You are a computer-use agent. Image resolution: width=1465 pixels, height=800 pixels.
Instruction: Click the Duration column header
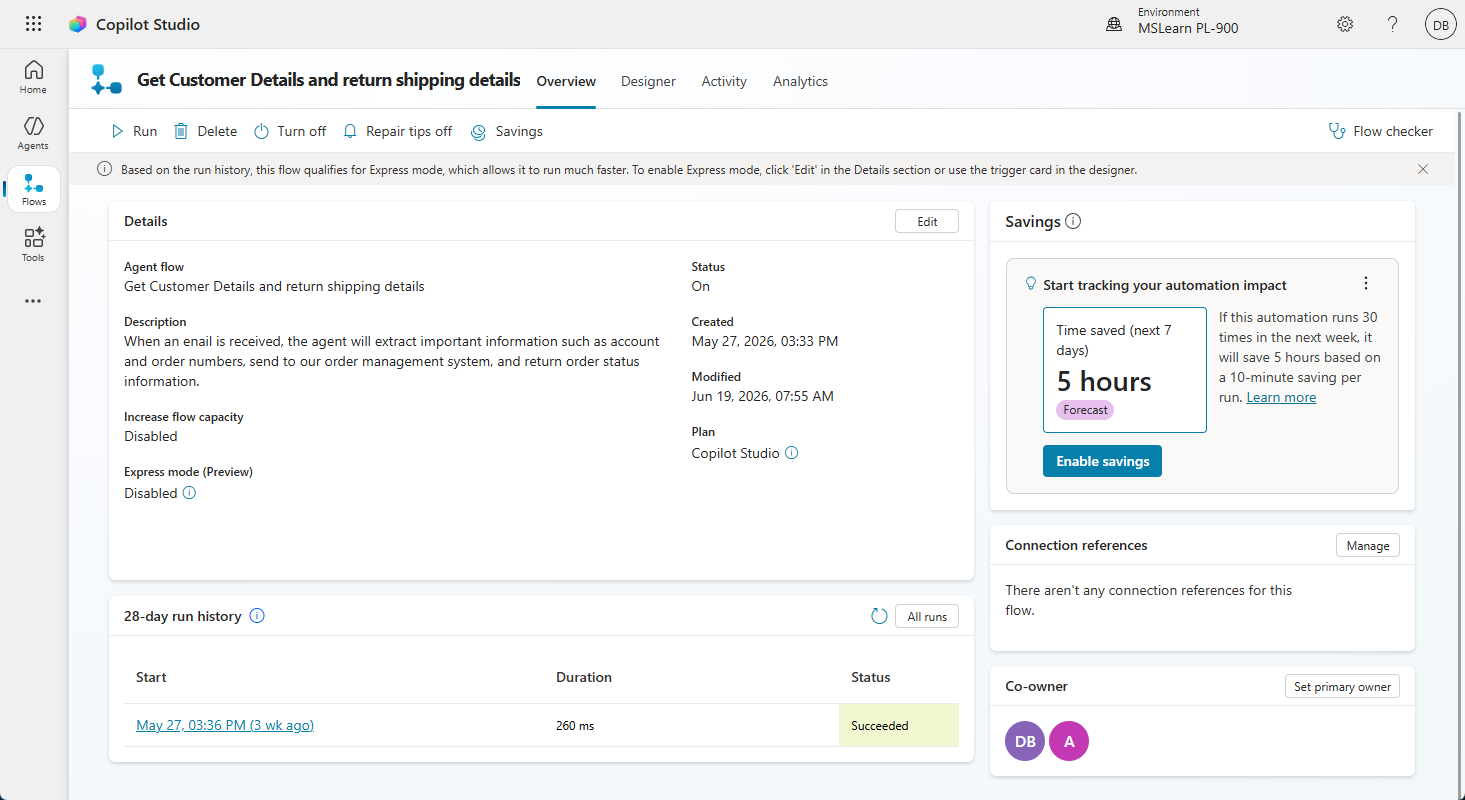(x=584, y=677)
